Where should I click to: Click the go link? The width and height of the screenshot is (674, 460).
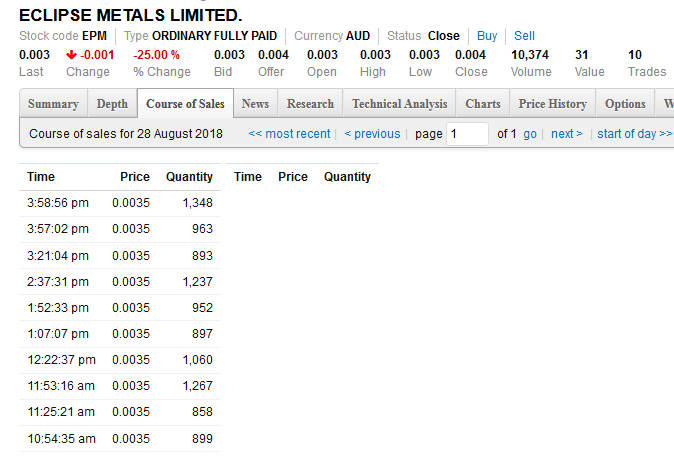pyautogui.click(x=530, y=134)
